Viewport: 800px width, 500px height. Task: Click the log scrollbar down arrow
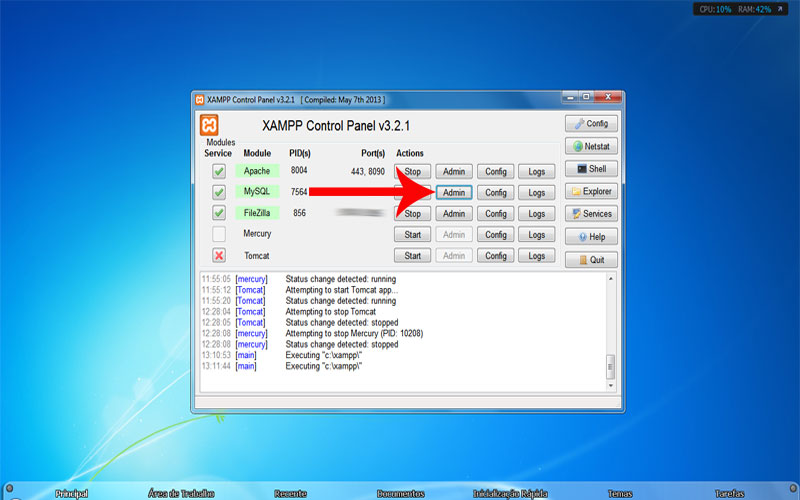pos(610,386)
